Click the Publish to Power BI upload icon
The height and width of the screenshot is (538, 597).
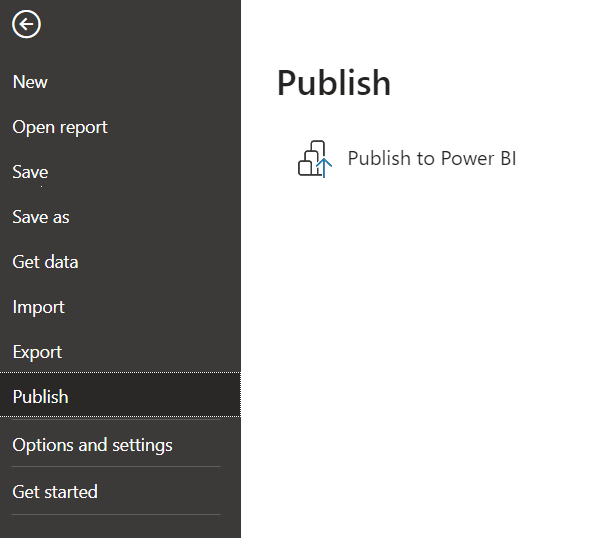[x=315, y=159]
